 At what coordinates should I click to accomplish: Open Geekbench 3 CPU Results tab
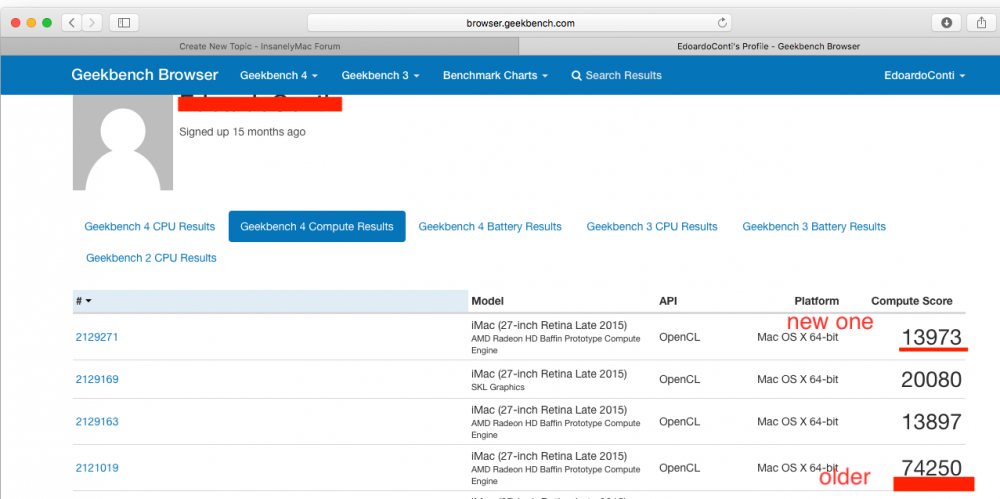tap(652, 227)
